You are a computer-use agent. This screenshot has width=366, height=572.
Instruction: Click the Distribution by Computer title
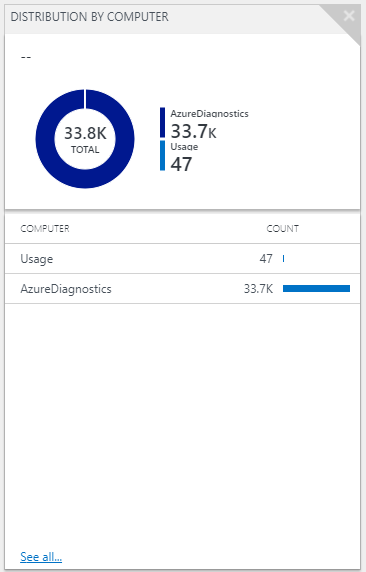90,17
